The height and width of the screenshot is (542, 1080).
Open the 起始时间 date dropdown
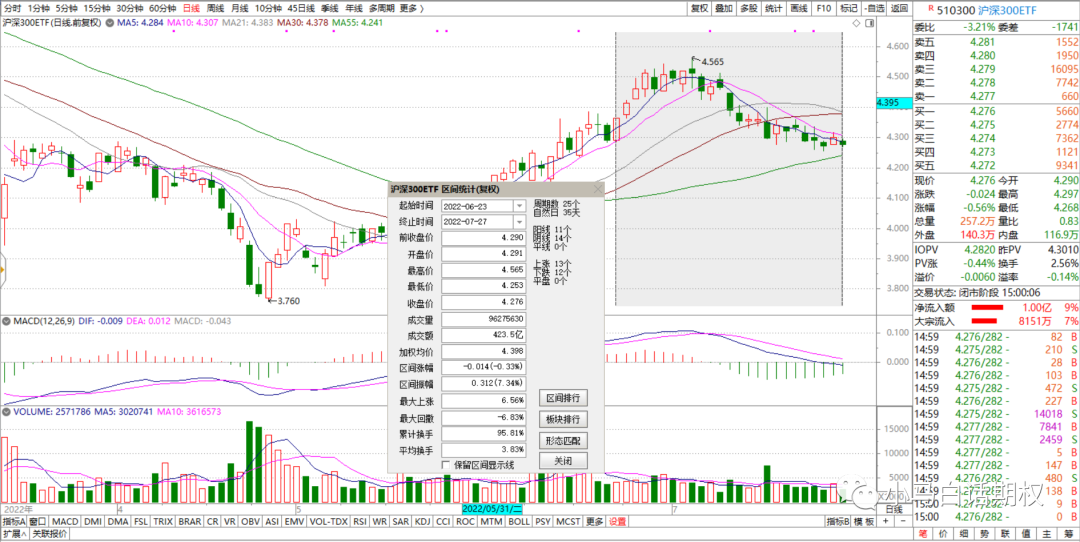pyautogui.click(x=518, y=206)
